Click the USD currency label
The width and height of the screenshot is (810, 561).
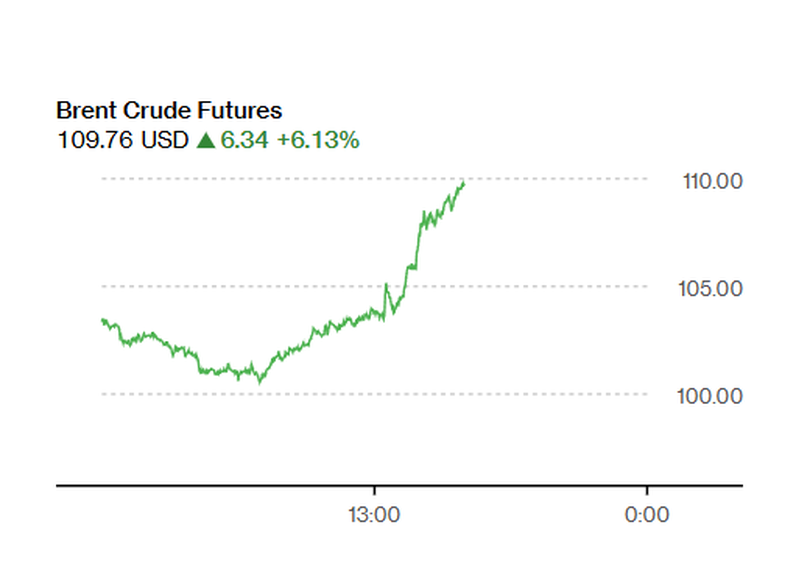point(165,141)
